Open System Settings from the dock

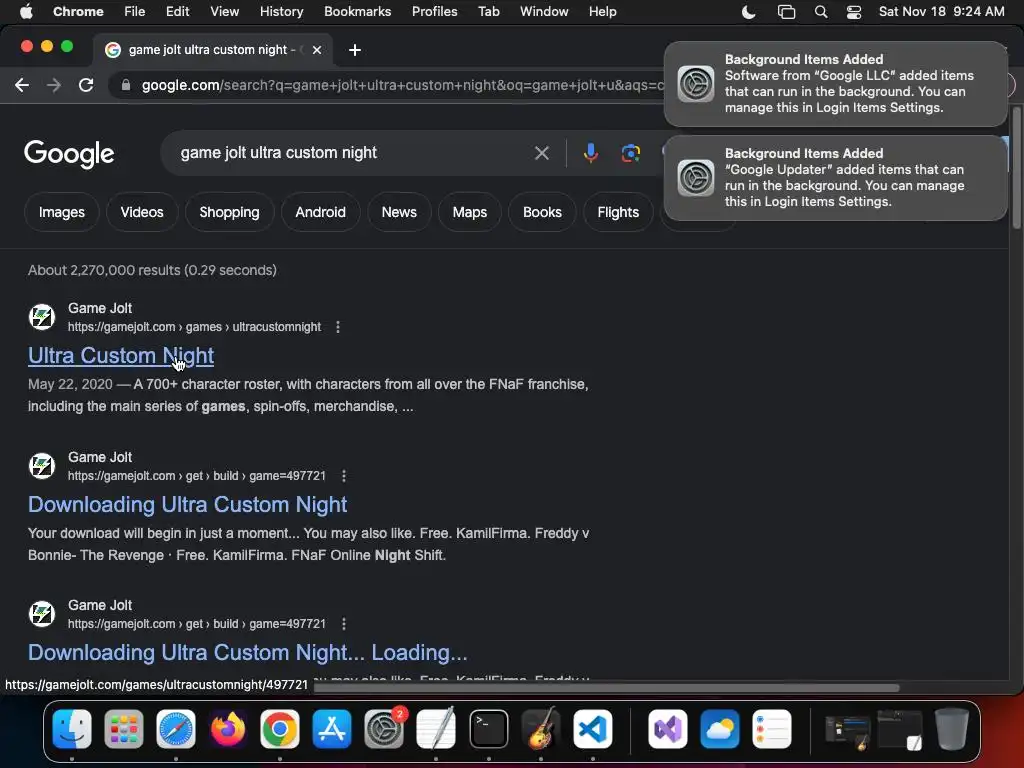click(384, 729)
